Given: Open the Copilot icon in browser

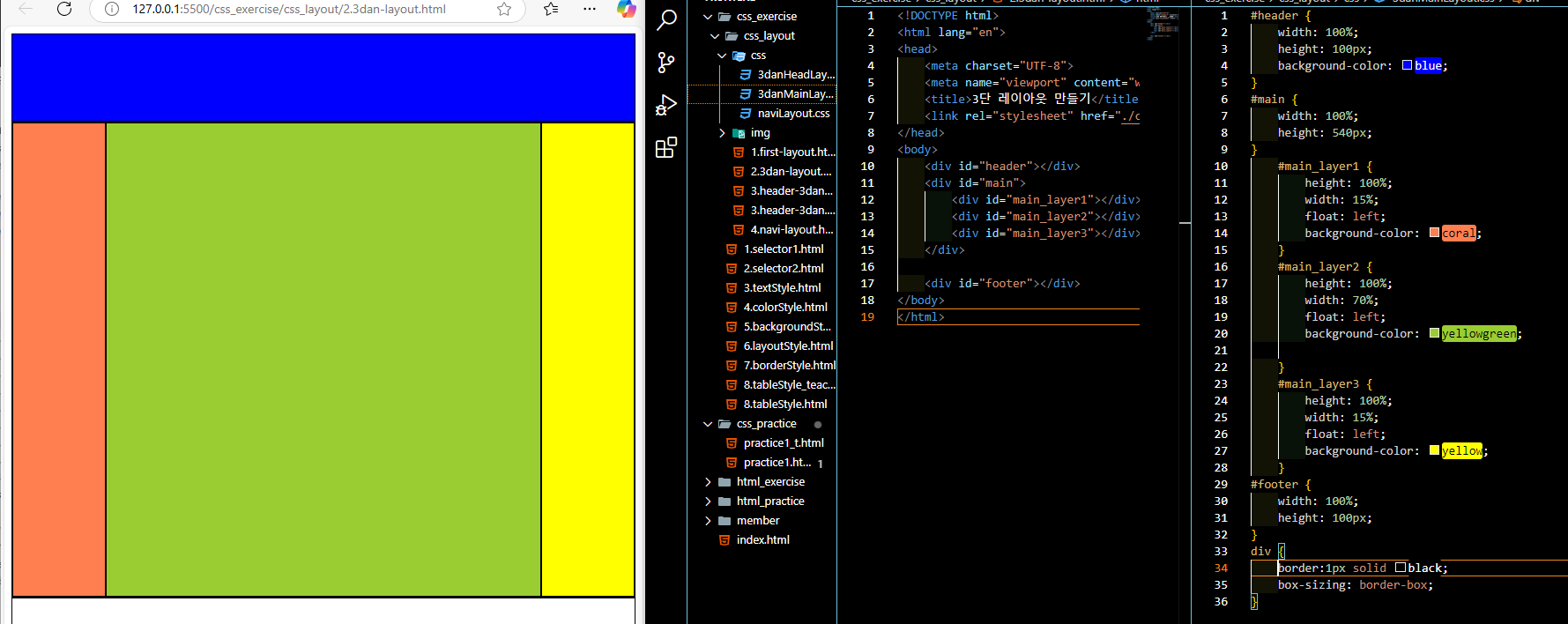Looking at the screenshot, I should (626, 9).
